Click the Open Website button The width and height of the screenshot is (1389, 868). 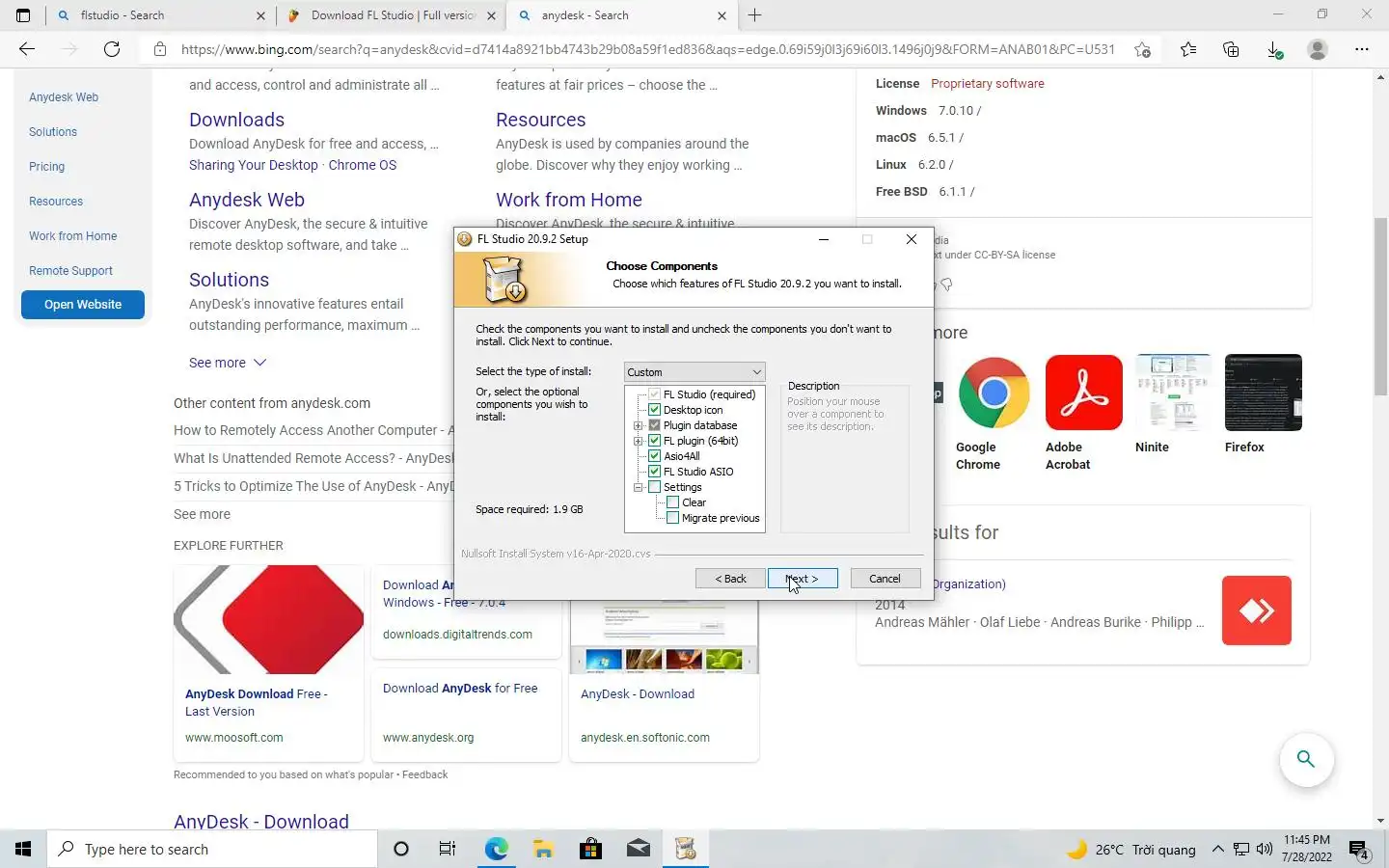click(x=83, y=305)
